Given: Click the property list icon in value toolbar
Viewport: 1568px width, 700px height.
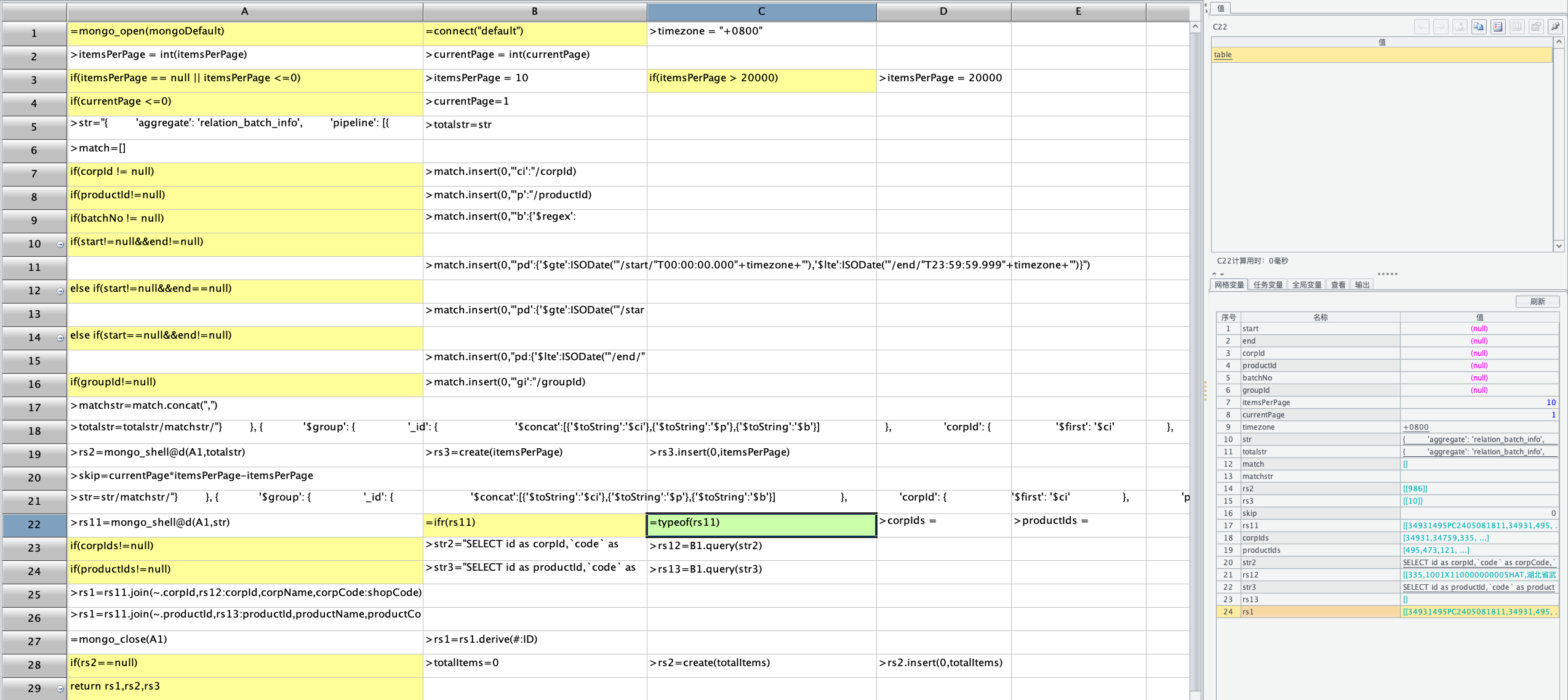Looking at the screenshot, I should [1498, 26].
